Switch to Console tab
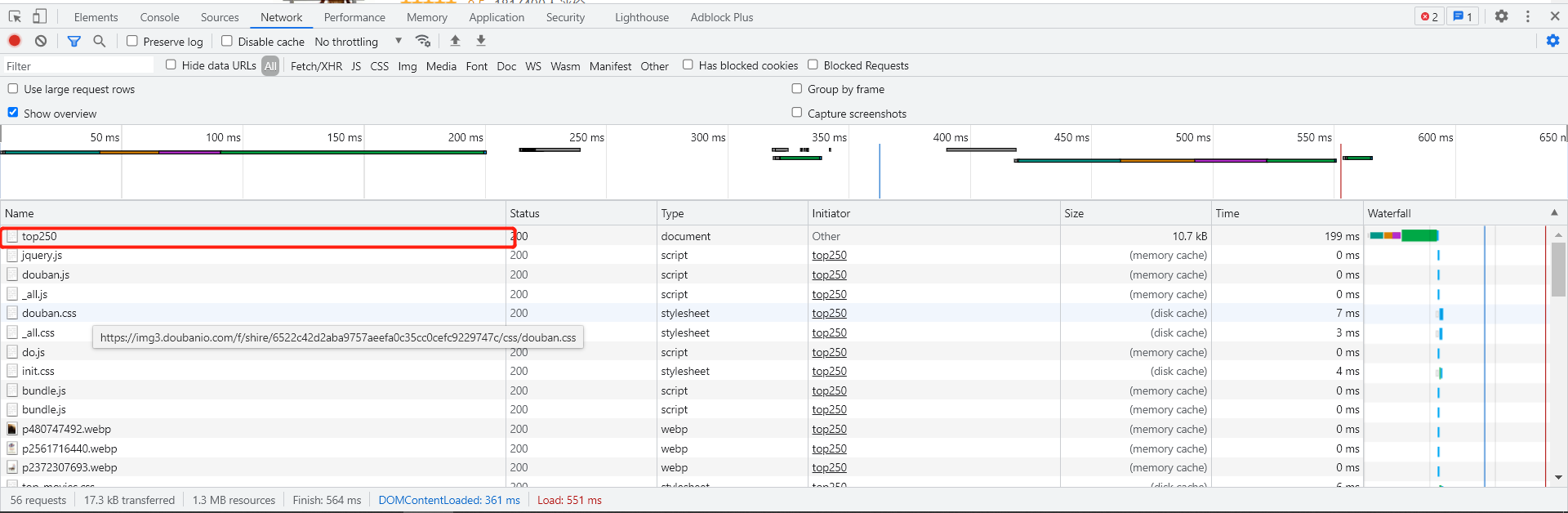1568x513 pixels. coord(159,17)
